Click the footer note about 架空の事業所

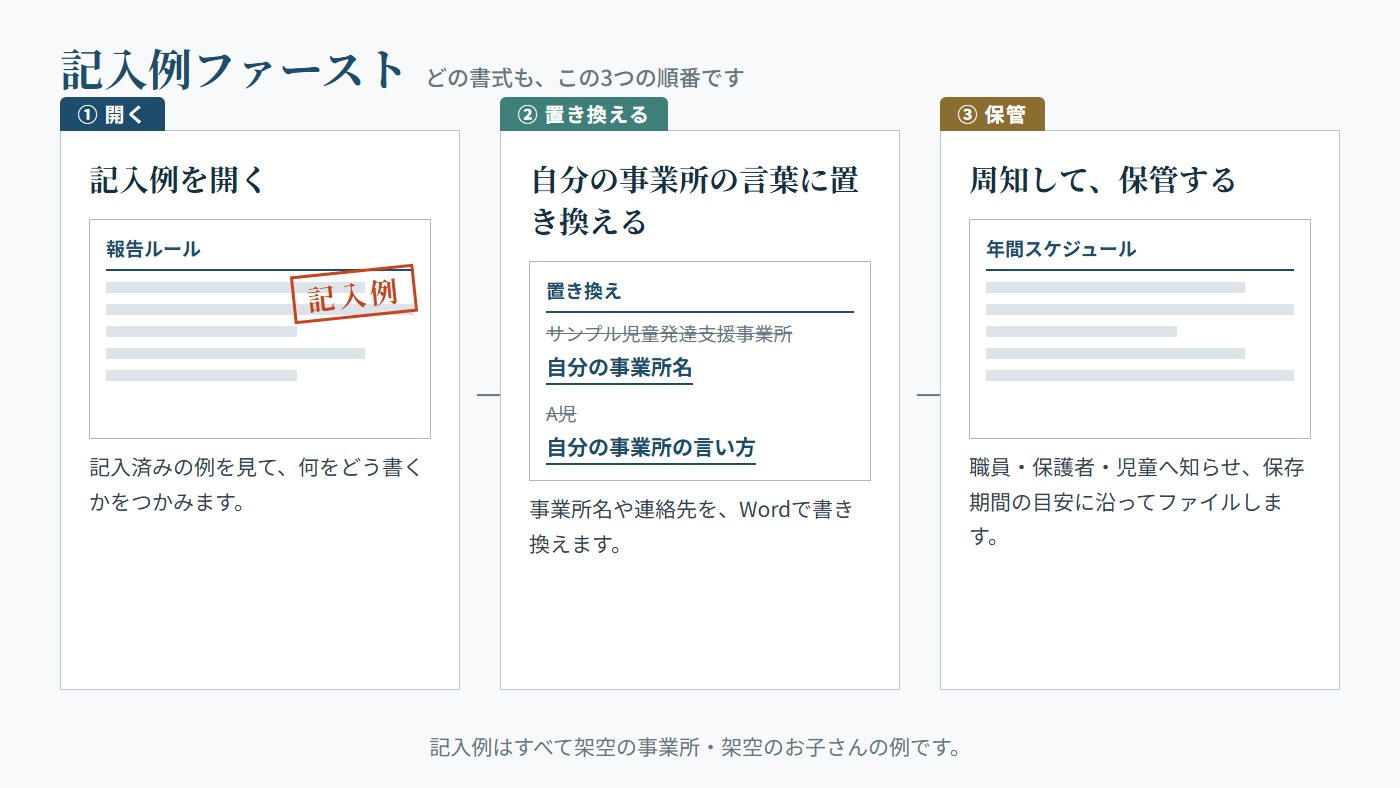[695, 747]
